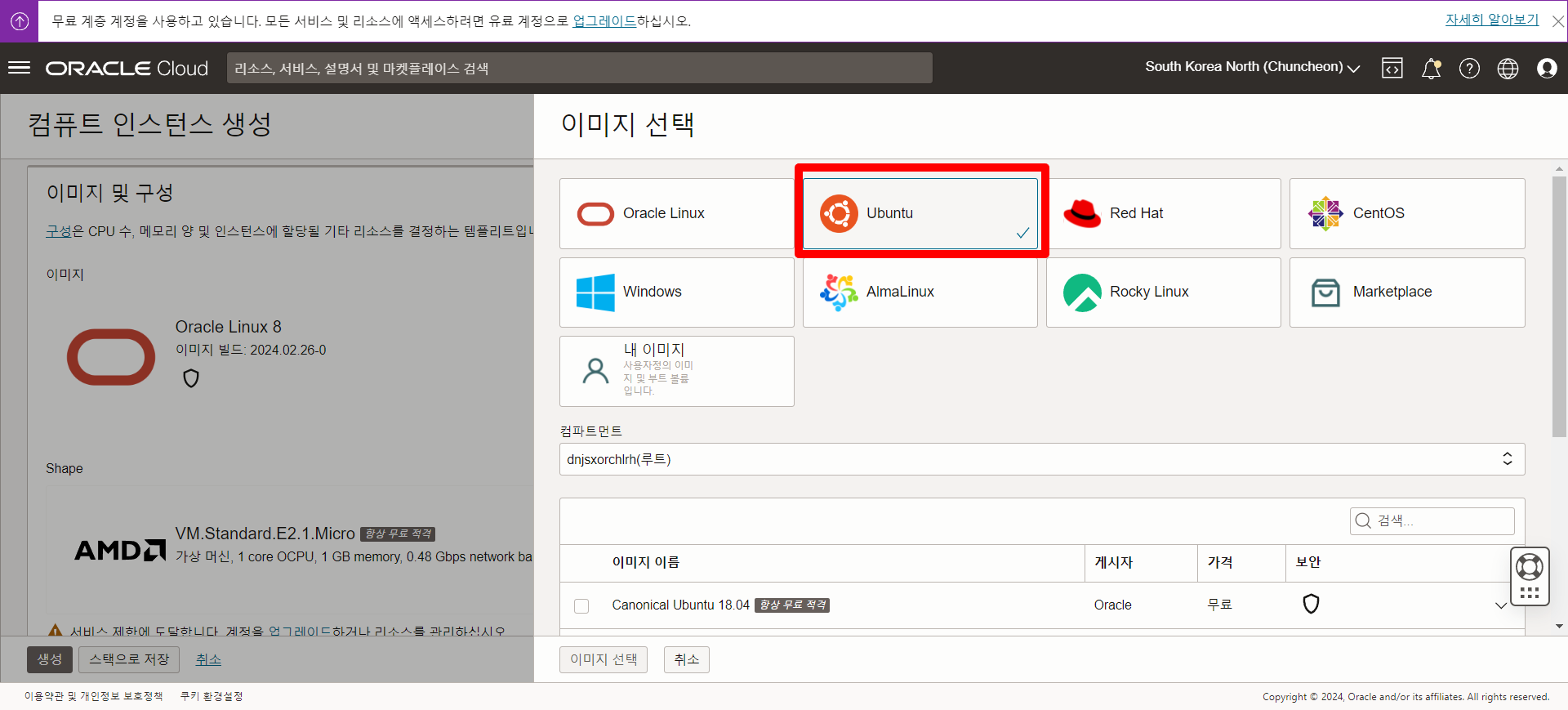Click the 가격 column header
The image size is (1568, 710).
[1220, 562]
